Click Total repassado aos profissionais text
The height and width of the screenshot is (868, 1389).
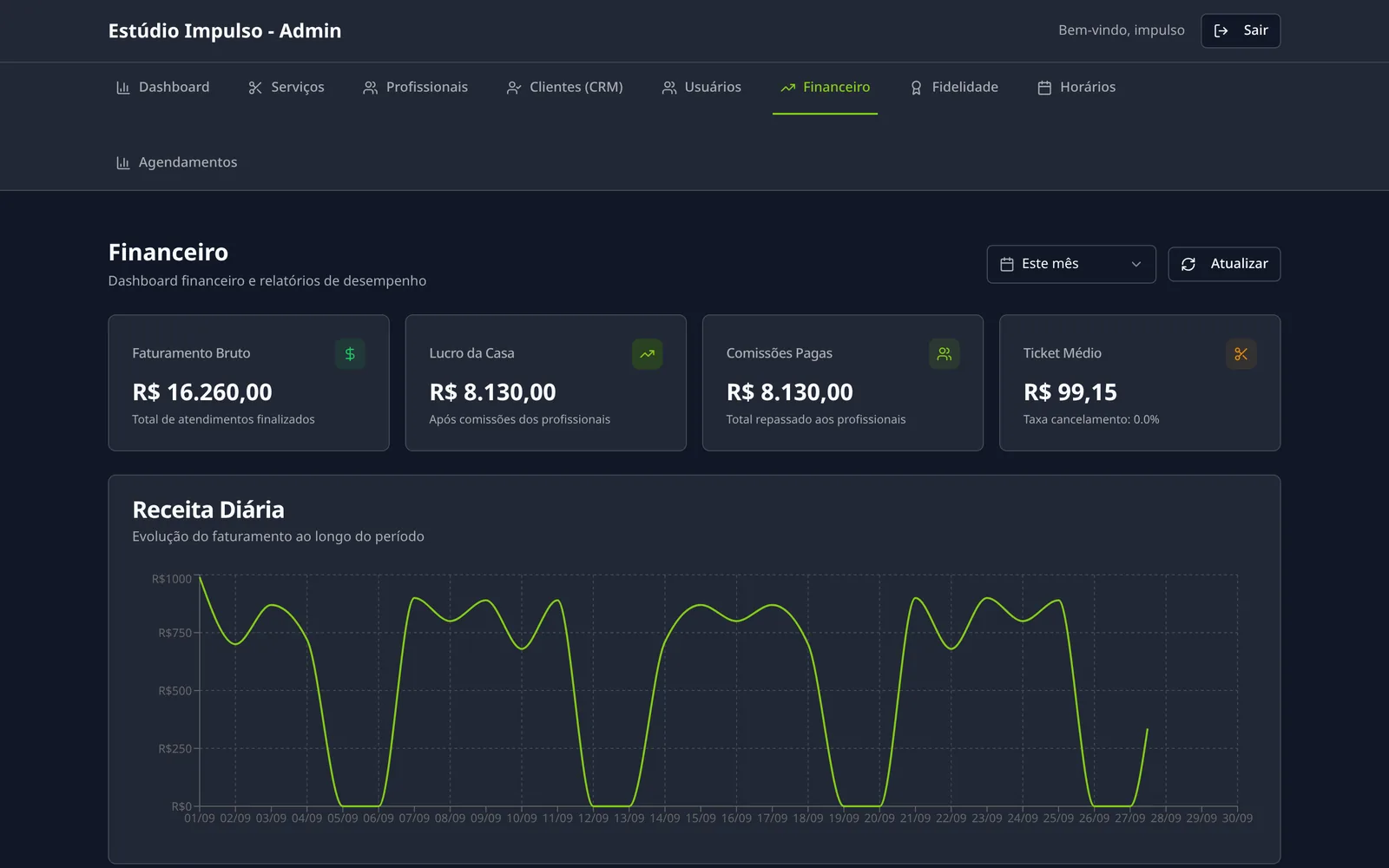tap(816, 419)
